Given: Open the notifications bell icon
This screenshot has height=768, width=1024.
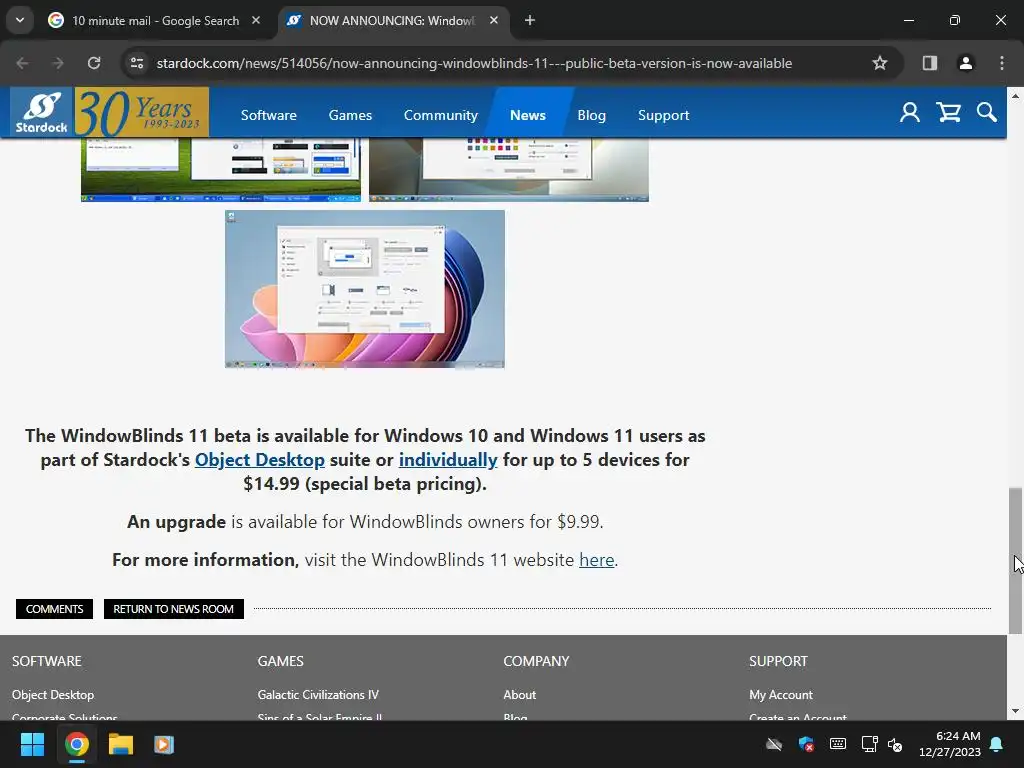Looking at the screenshot, I should [x=997, y=744].
